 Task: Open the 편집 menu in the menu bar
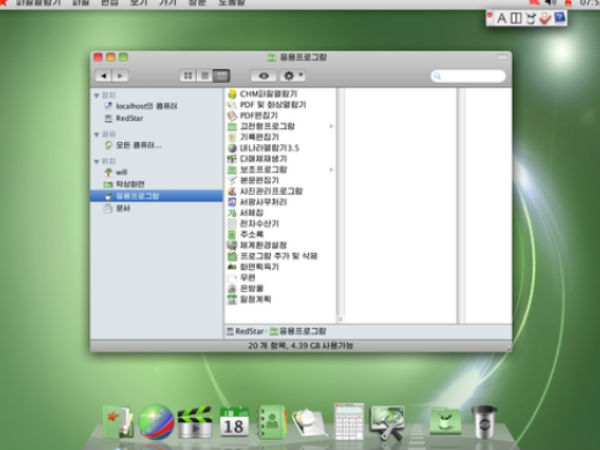110,3
